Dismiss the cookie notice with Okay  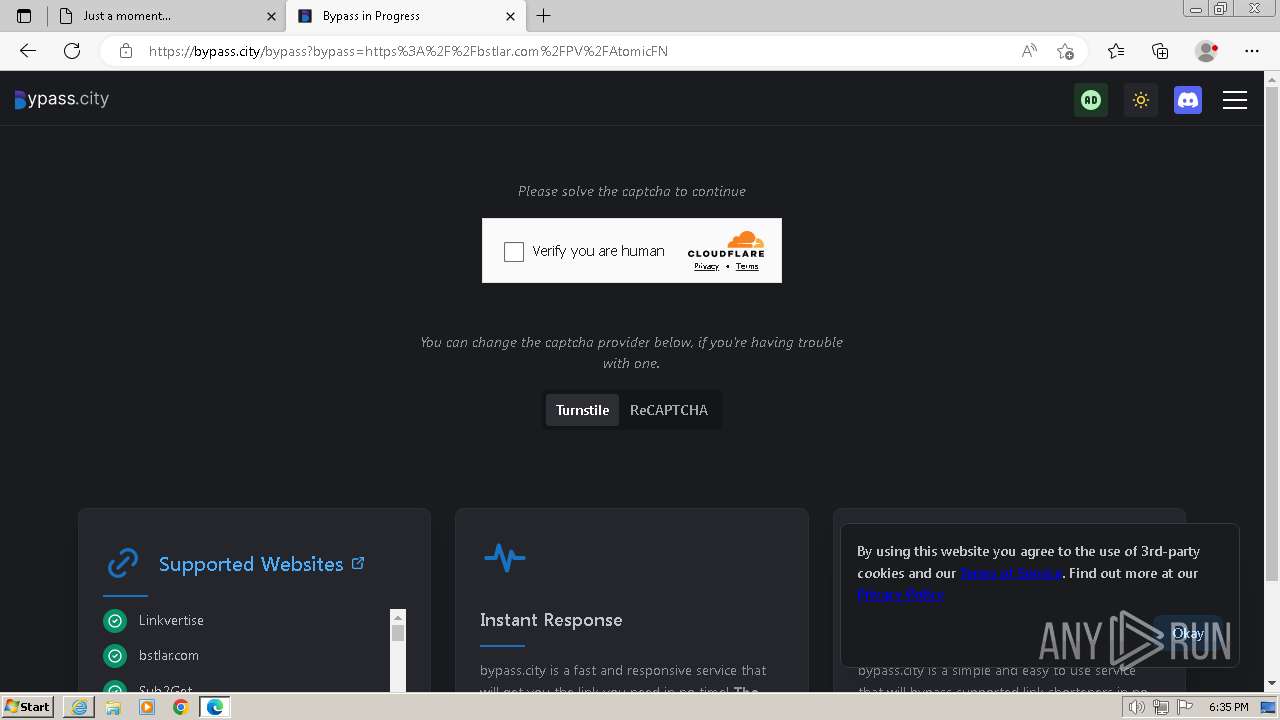point(1187,633)
